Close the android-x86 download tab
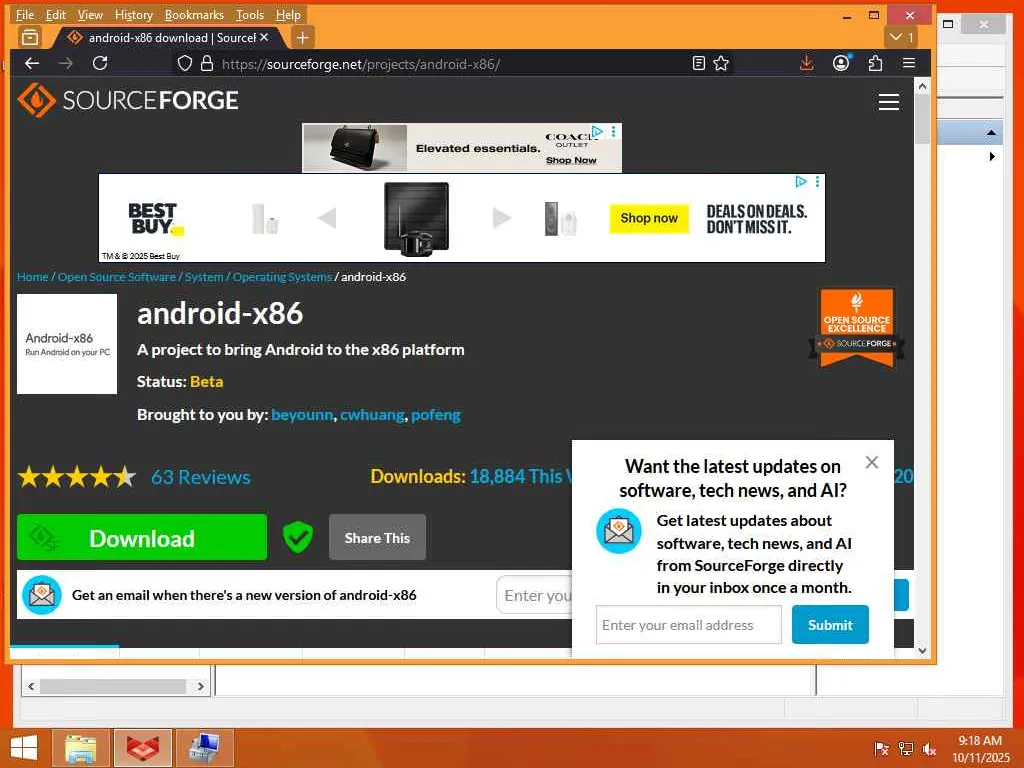This screenshot has height=768, width=1024. tap(264, 38)
